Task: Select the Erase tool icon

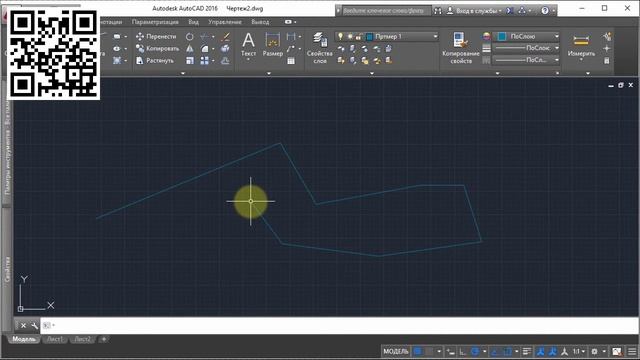Action: 225,37
